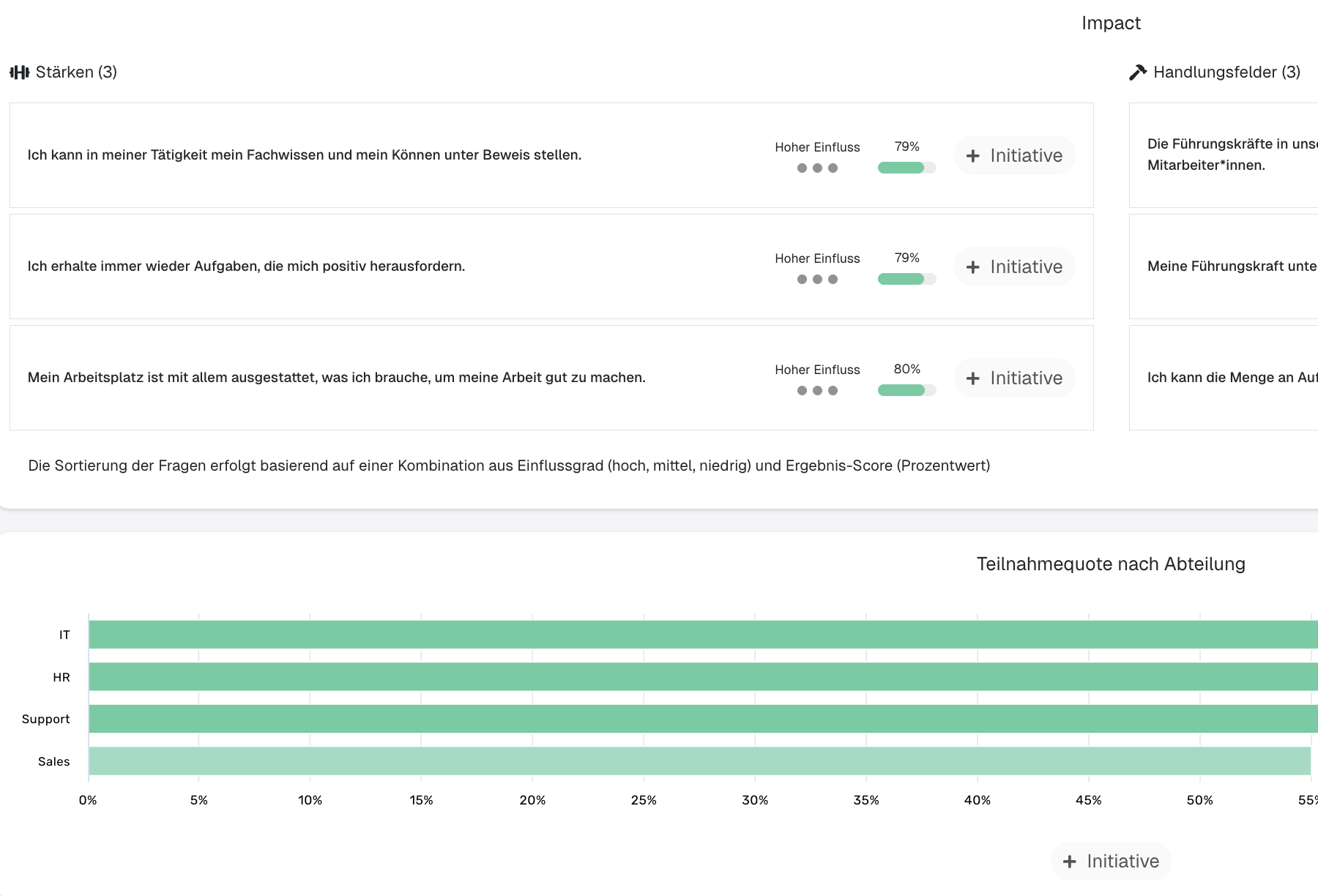This screenshot has height=896, width=1318.
Task: Select the Sales bar in participation chart
Action: click(x=699, y=761)
